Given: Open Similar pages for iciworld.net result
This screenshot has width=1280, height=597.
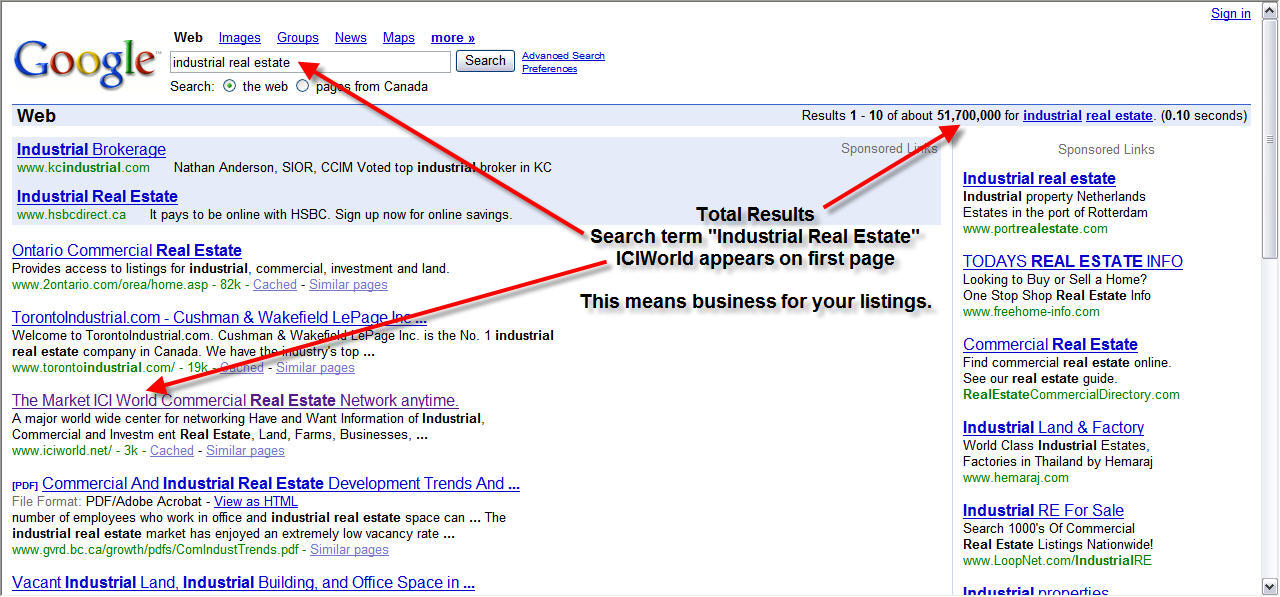Looking at the screenshot, I should [245, 451].
